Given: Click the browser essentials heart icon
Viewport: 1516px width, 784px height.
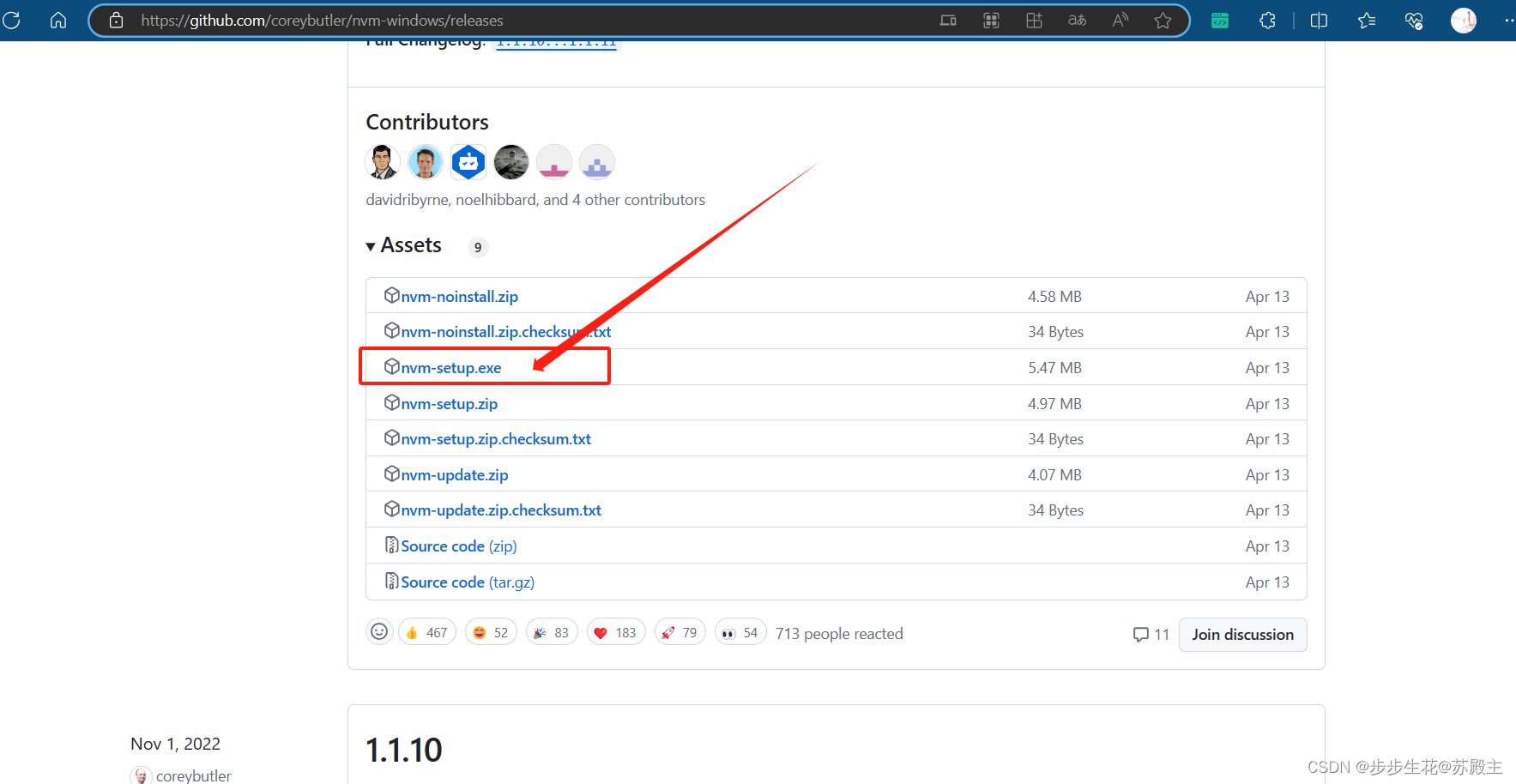Looking at the screenshot, I should 1414,20.
